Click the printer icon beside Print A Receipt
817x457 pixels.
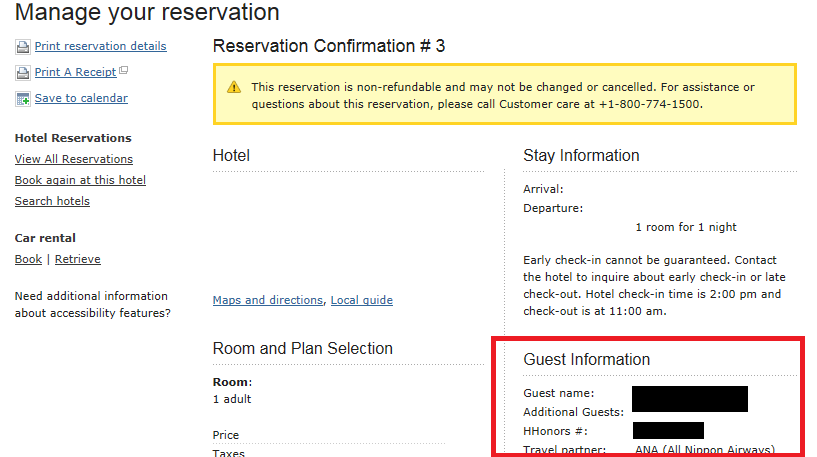[23, 73]
